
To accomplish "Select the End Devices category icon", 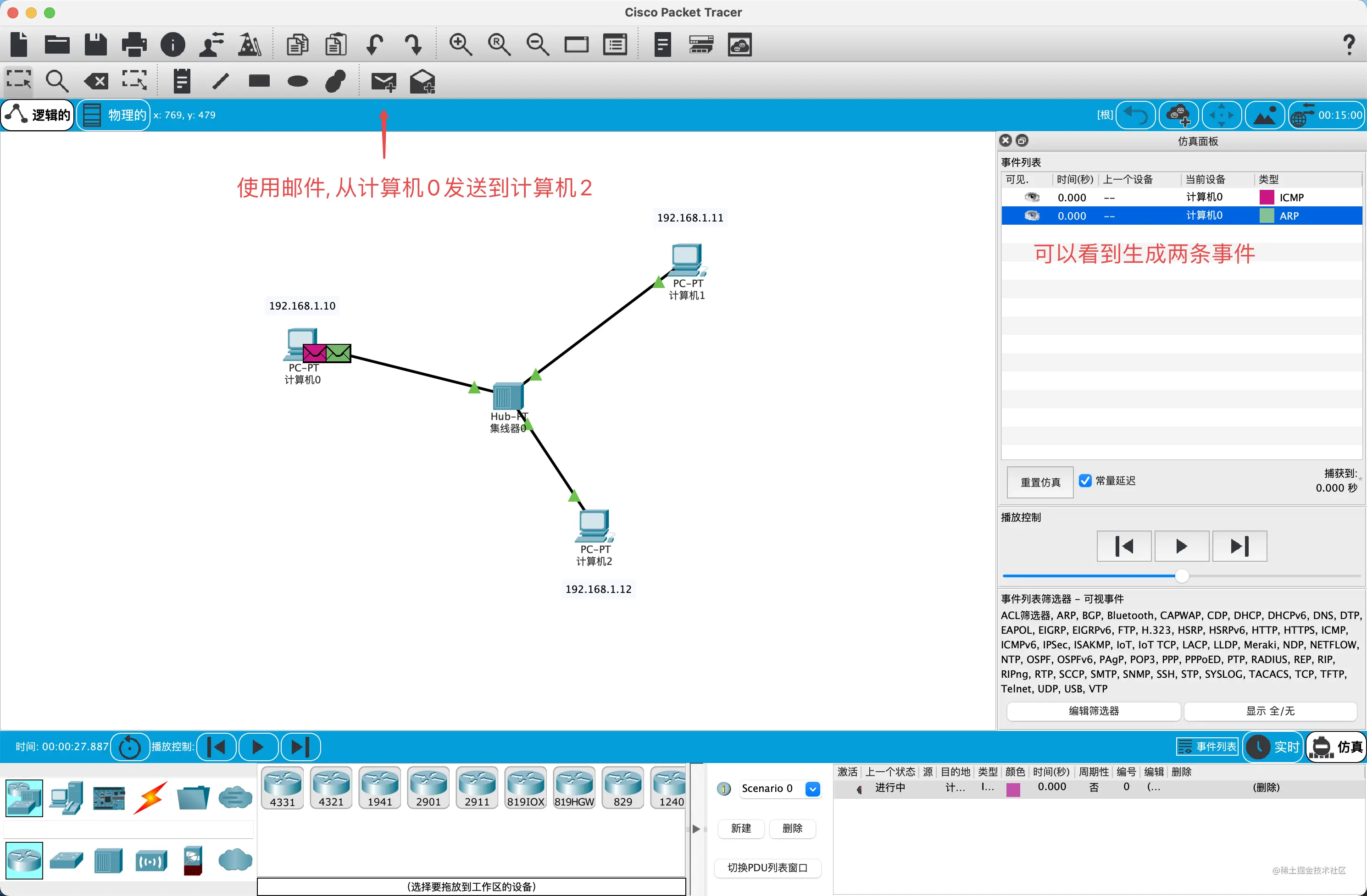I will coord(66,798).
